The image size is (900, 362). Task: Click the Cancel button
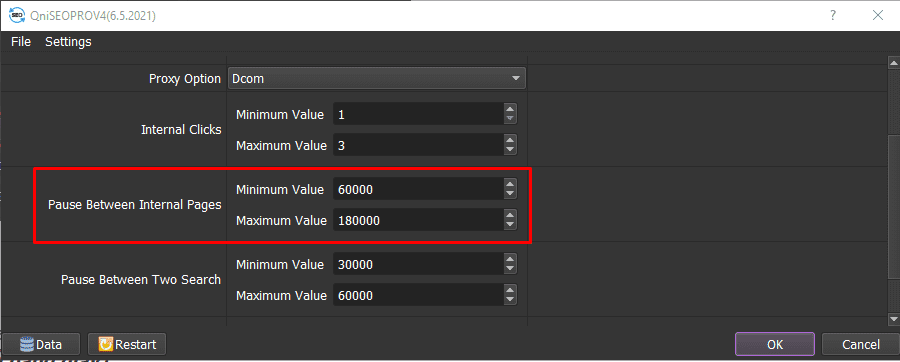(860, 344)
